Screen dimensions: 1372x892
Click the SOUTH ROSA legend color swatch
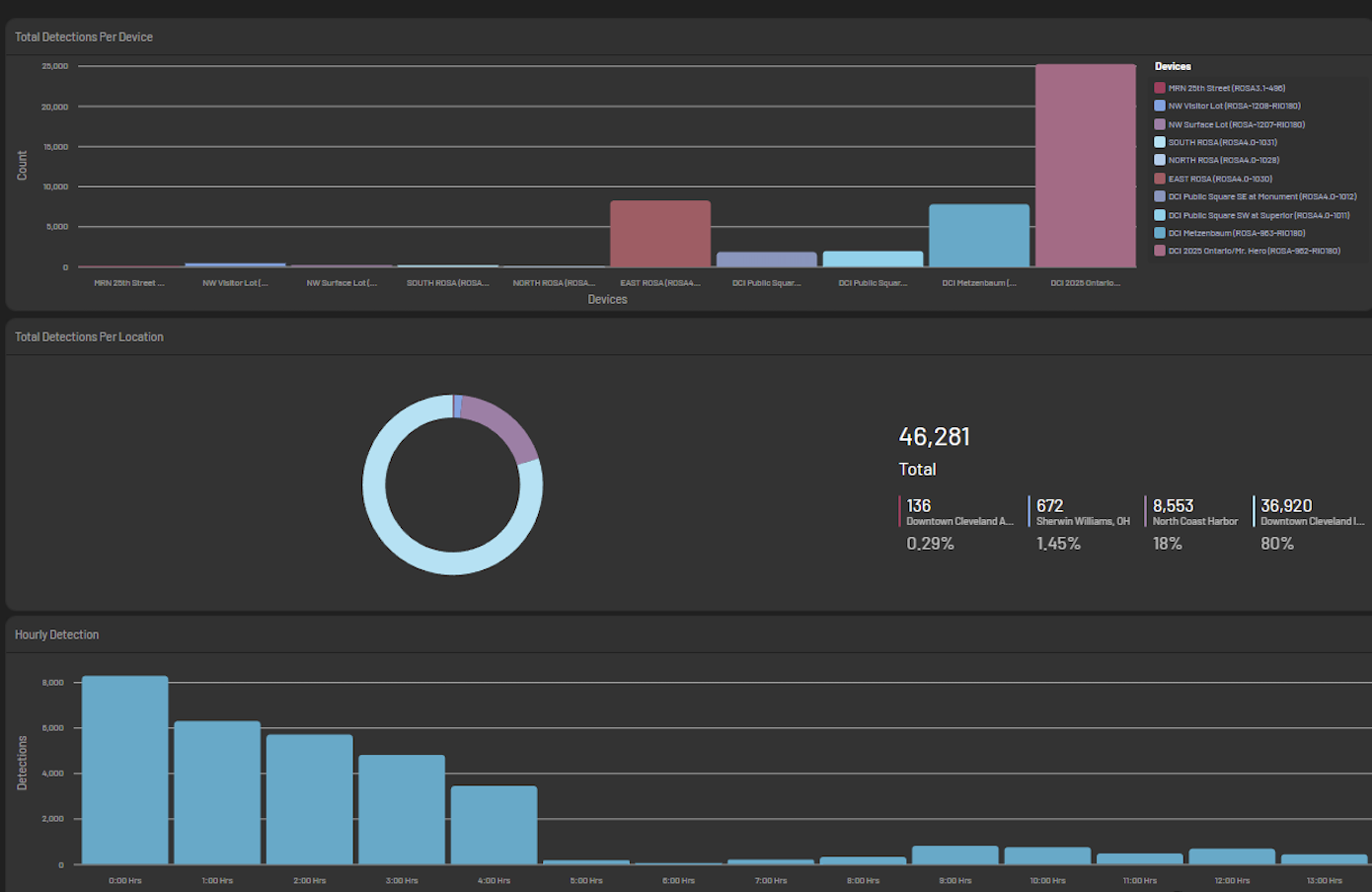click(1160, 142)
